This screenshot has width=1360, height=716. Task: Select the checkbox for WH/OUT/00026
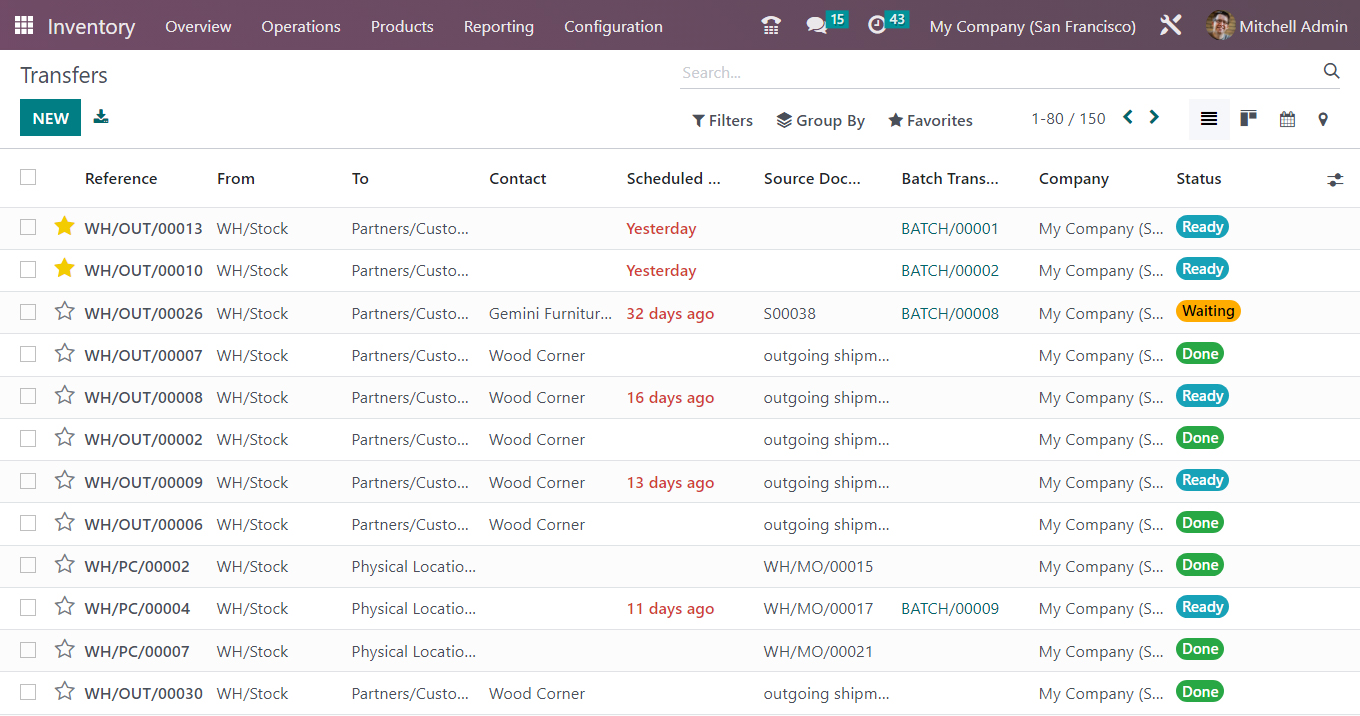click(x=27, y=312)
